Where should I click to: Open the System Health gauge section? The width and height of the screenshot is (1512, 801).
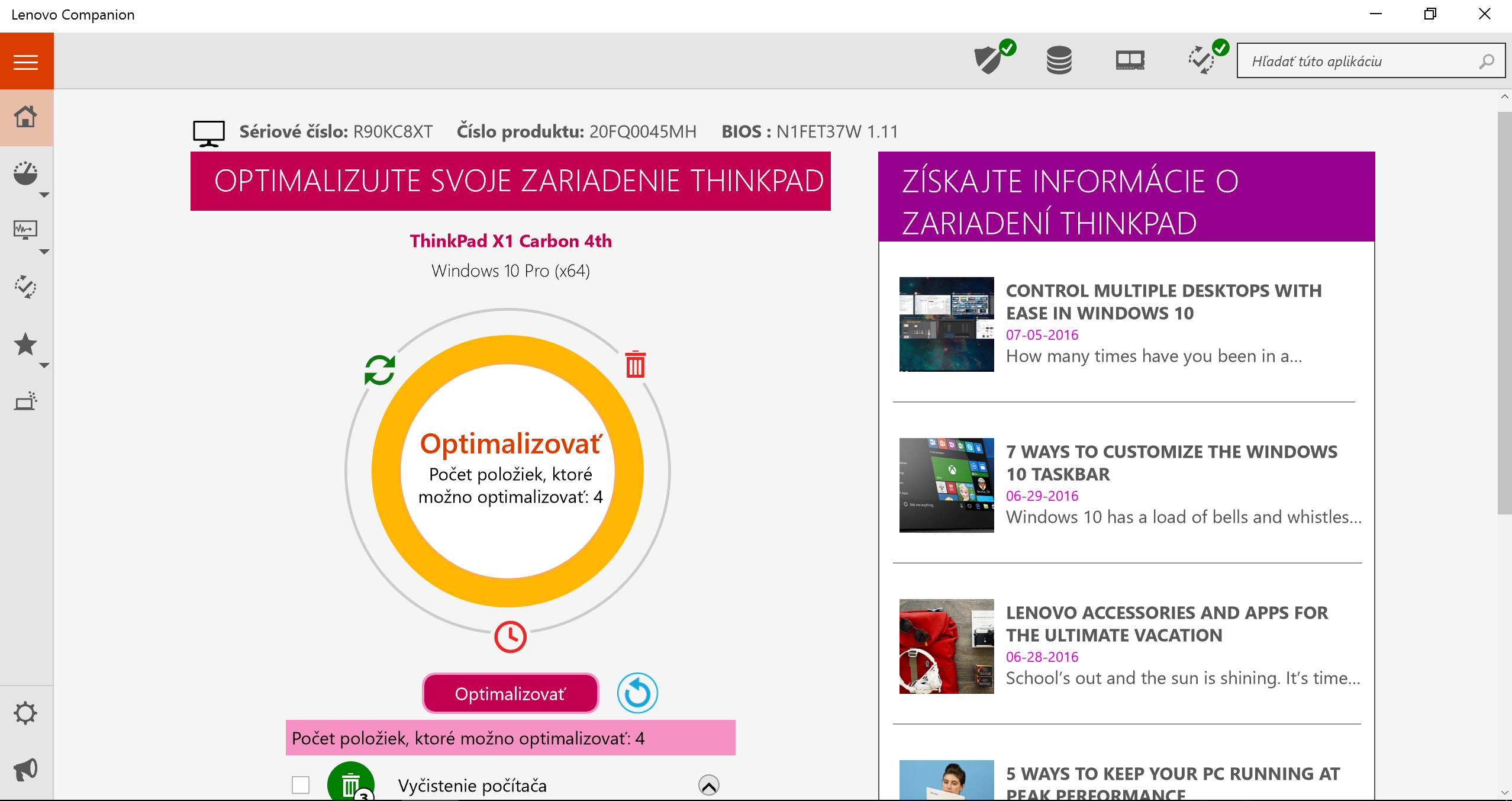pos(25,173)
